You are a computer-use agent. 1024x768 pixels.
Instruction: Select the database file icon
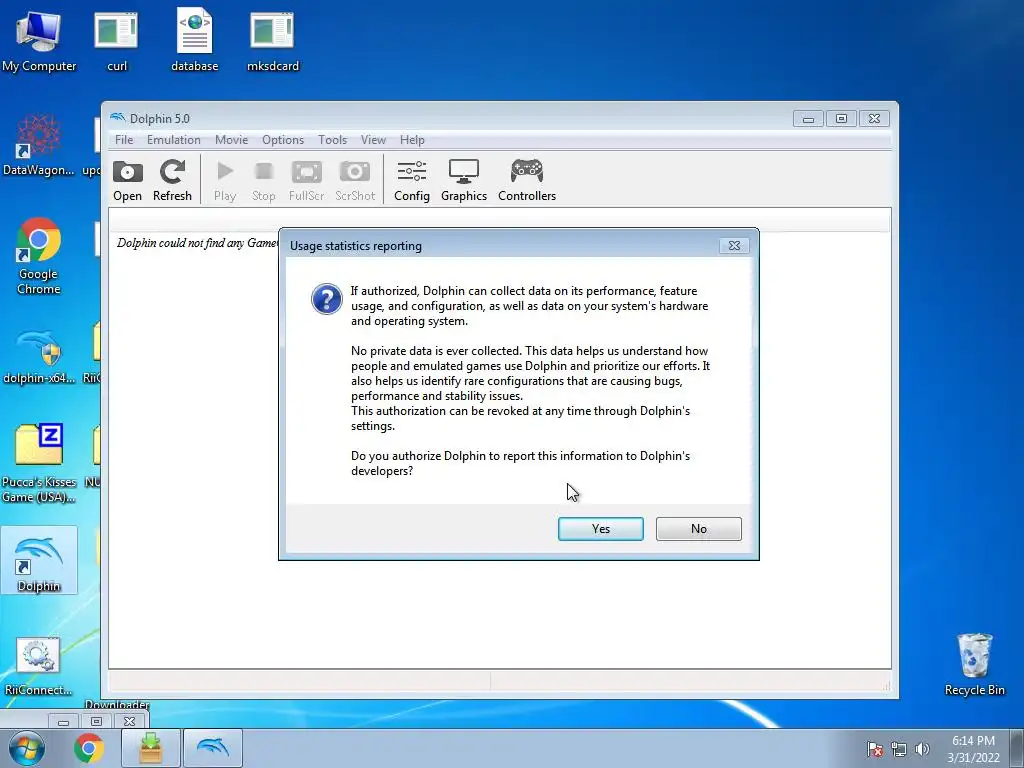pos(195,41)
